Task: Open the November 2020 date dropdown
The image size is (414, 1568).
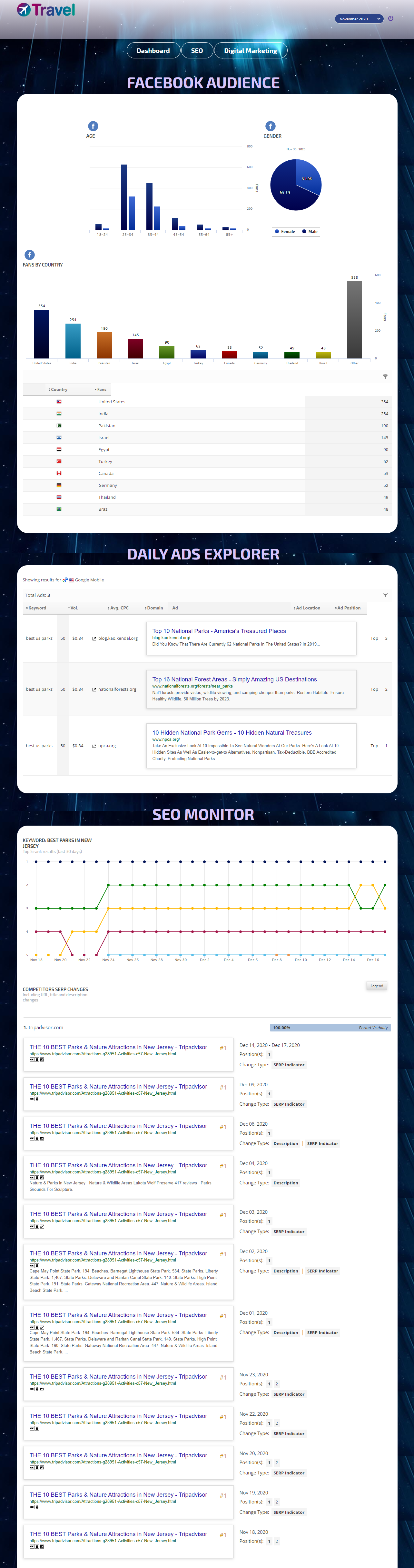Action: click(359, 19)
